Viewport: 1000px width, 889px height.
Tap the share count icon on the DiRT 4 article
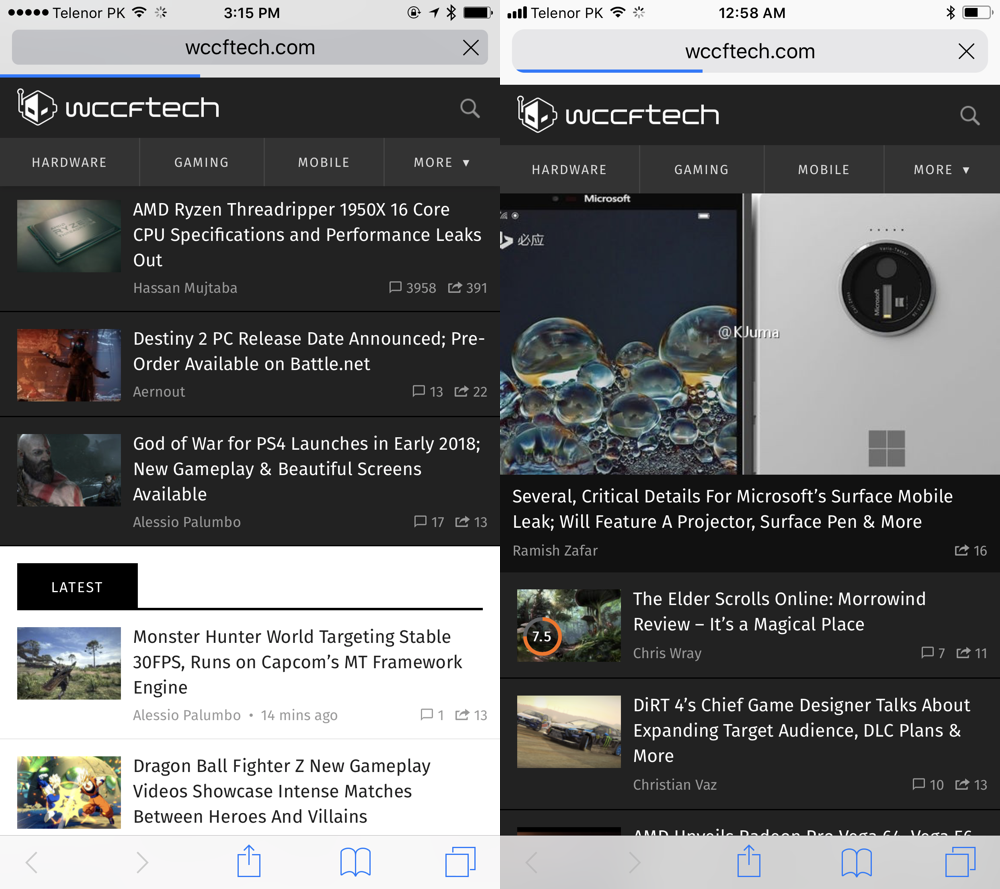point(962,784)
